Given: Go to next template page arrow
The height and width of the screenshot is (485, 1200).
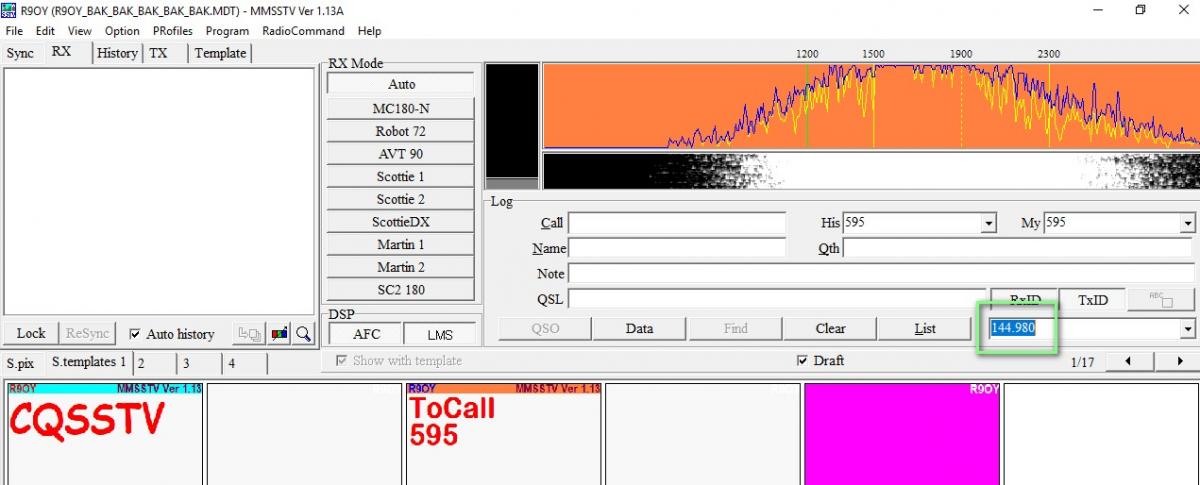Looking at the screenshot, I should tap(1180, 361).
